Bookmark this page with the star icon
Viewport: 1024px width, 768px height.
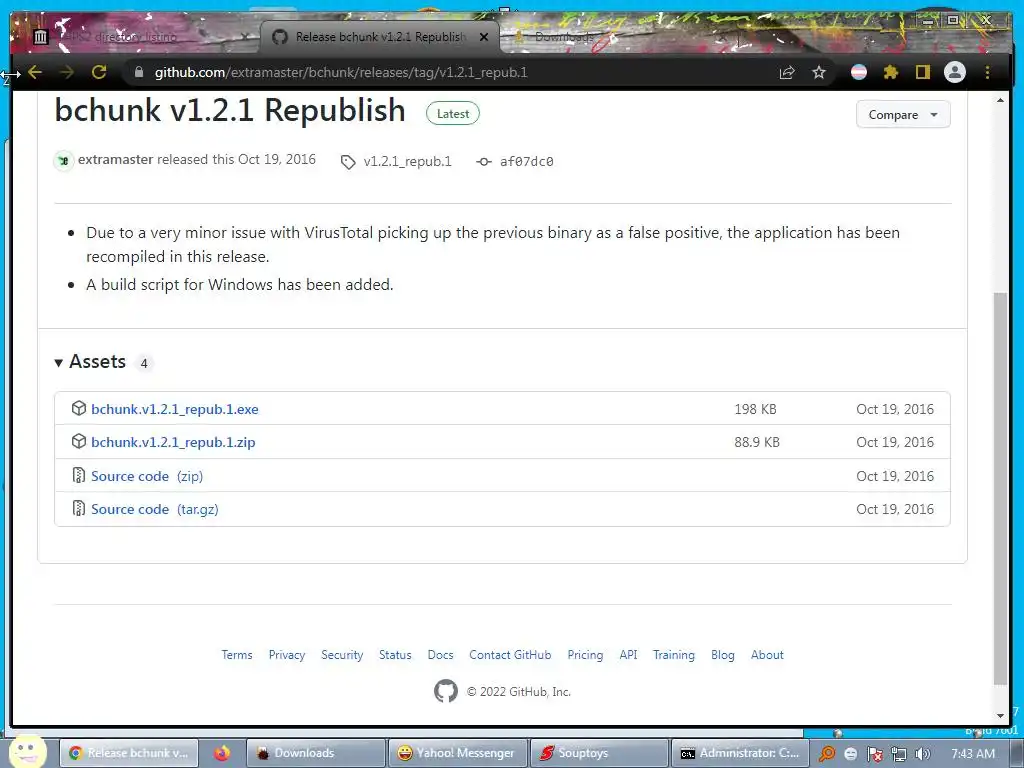pos(819,72)
